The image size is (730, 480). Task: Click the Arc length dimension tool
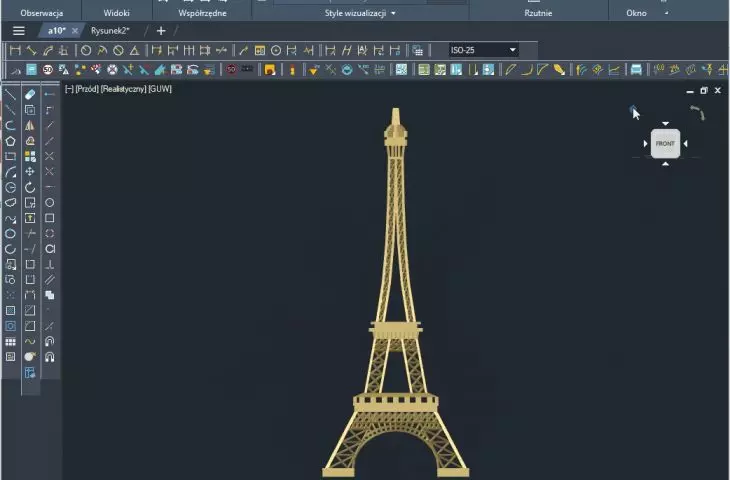point(48,50)
